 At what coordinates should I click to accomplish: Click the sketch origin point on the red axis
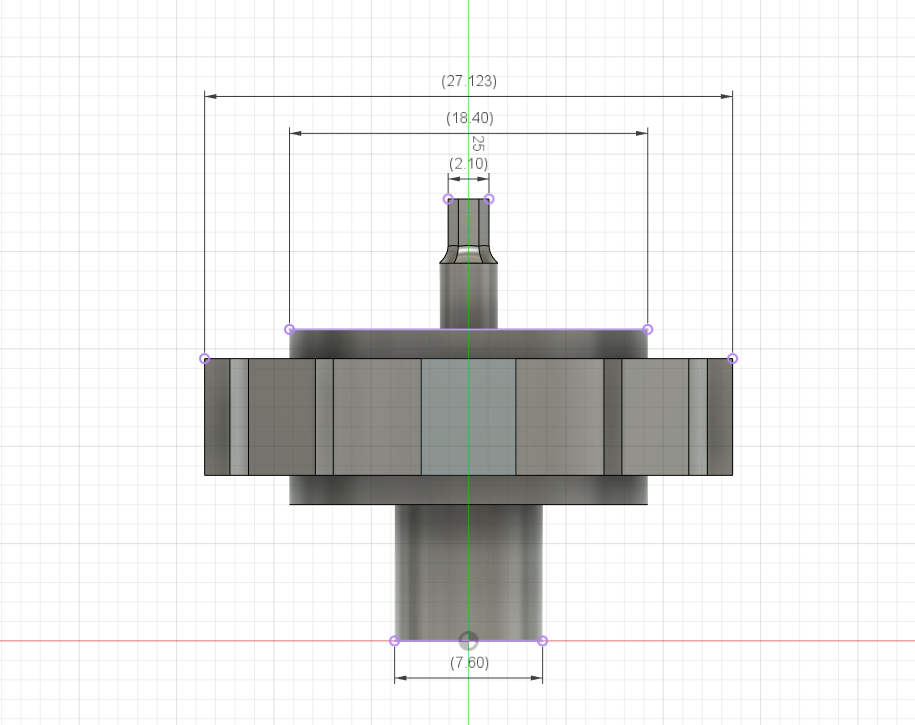pyautogui.click(x=469, y=640)
